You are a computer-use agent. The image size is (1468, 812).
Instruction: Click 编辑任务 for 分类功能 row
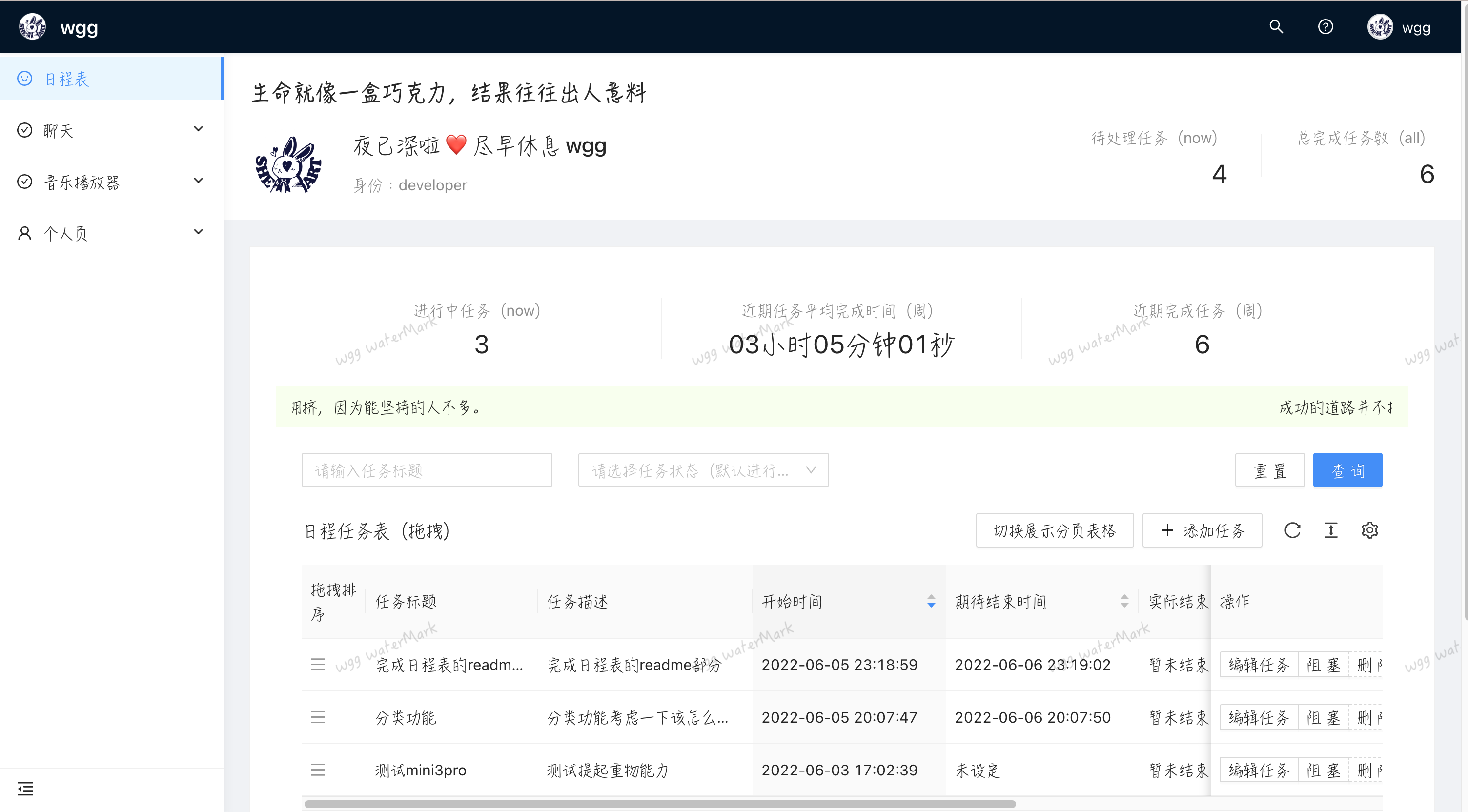click(1258, 717)
